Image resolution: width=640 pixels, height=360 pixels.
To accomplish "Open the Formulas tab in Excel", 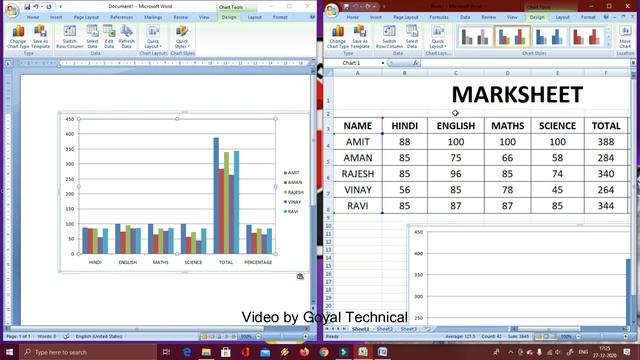I will pos(439,17).
